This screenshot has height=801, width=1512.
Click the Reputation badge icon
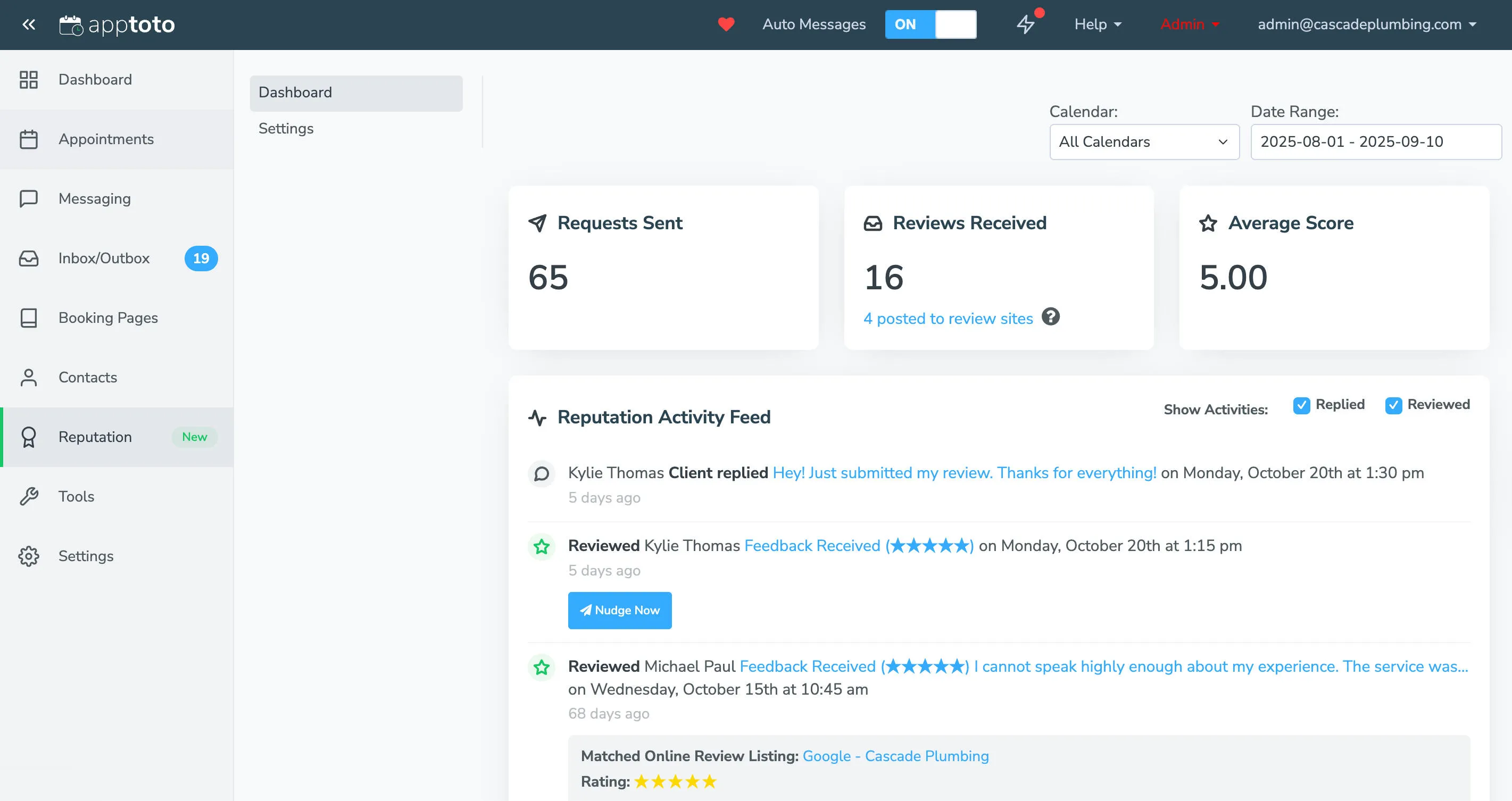pyautogui.click(x=29, y=437)
